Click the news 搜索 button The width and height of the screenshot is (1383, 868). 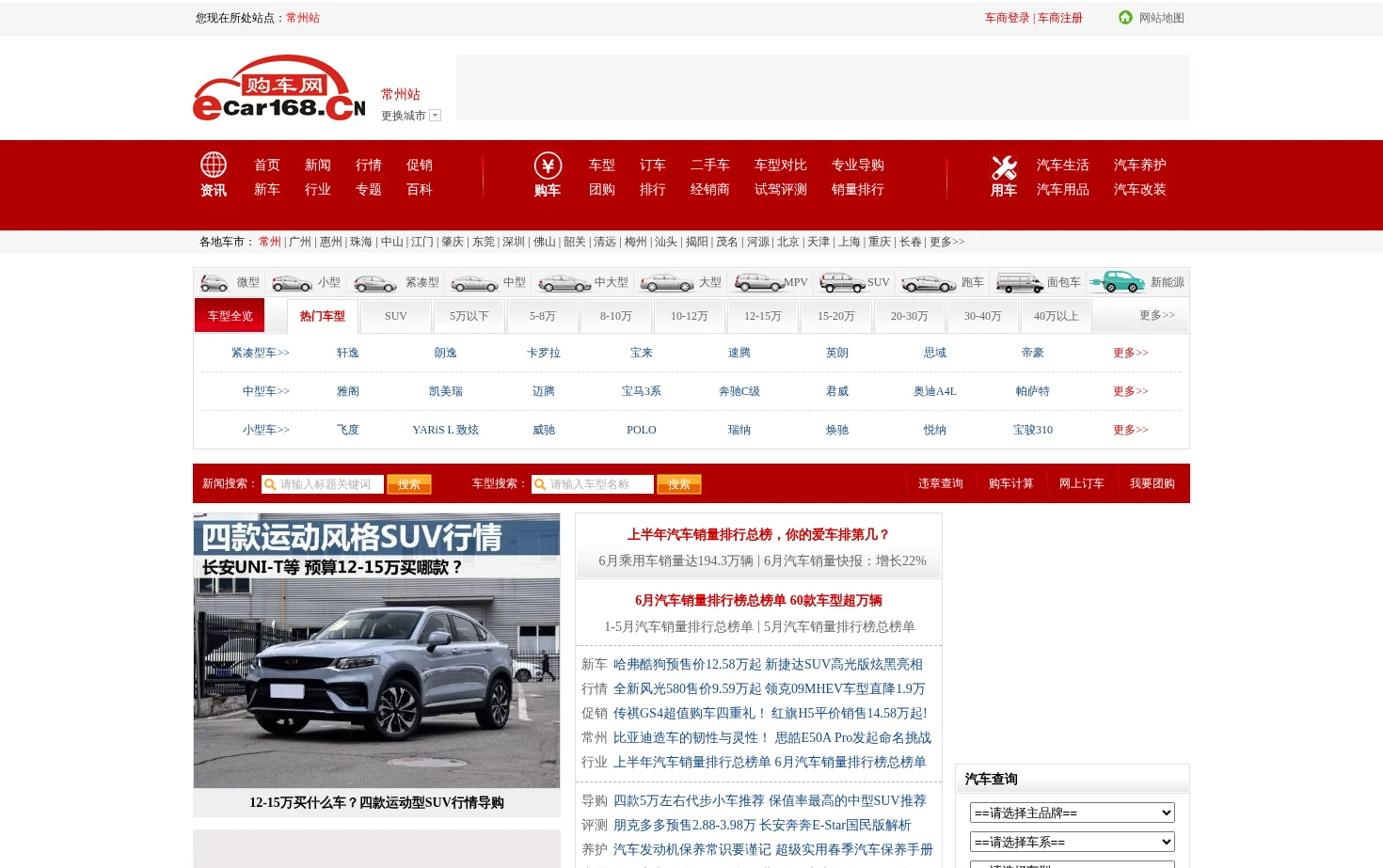[x=409, y=484]
